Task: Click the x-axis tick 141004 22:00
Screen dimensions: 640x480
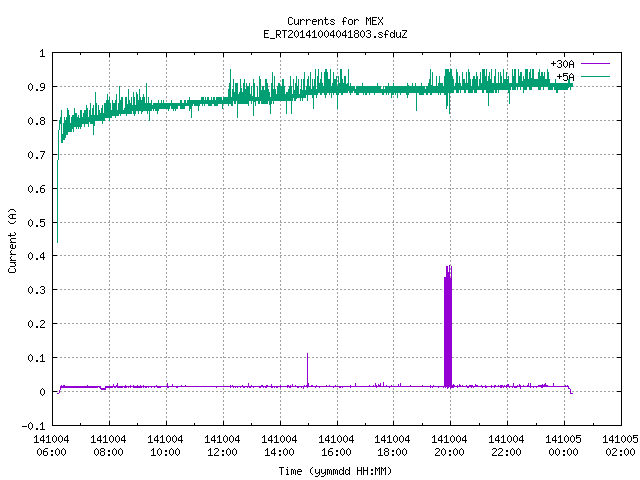Action: 507,446
